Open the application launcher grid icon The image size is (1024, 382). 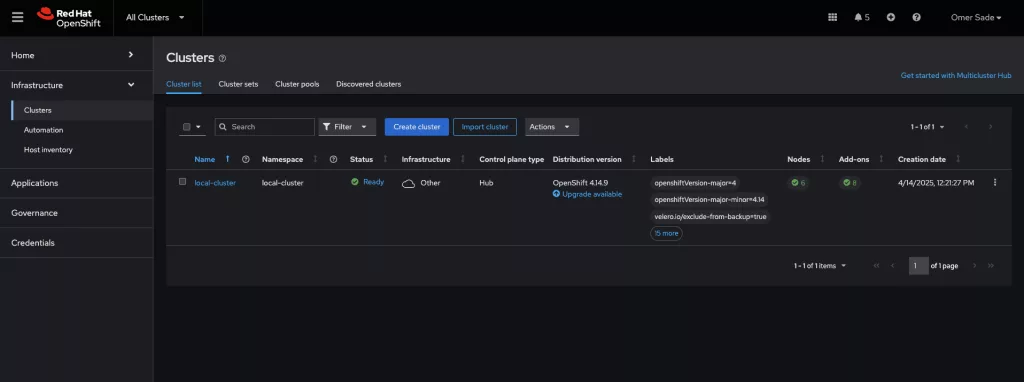[x=833, y=18]
